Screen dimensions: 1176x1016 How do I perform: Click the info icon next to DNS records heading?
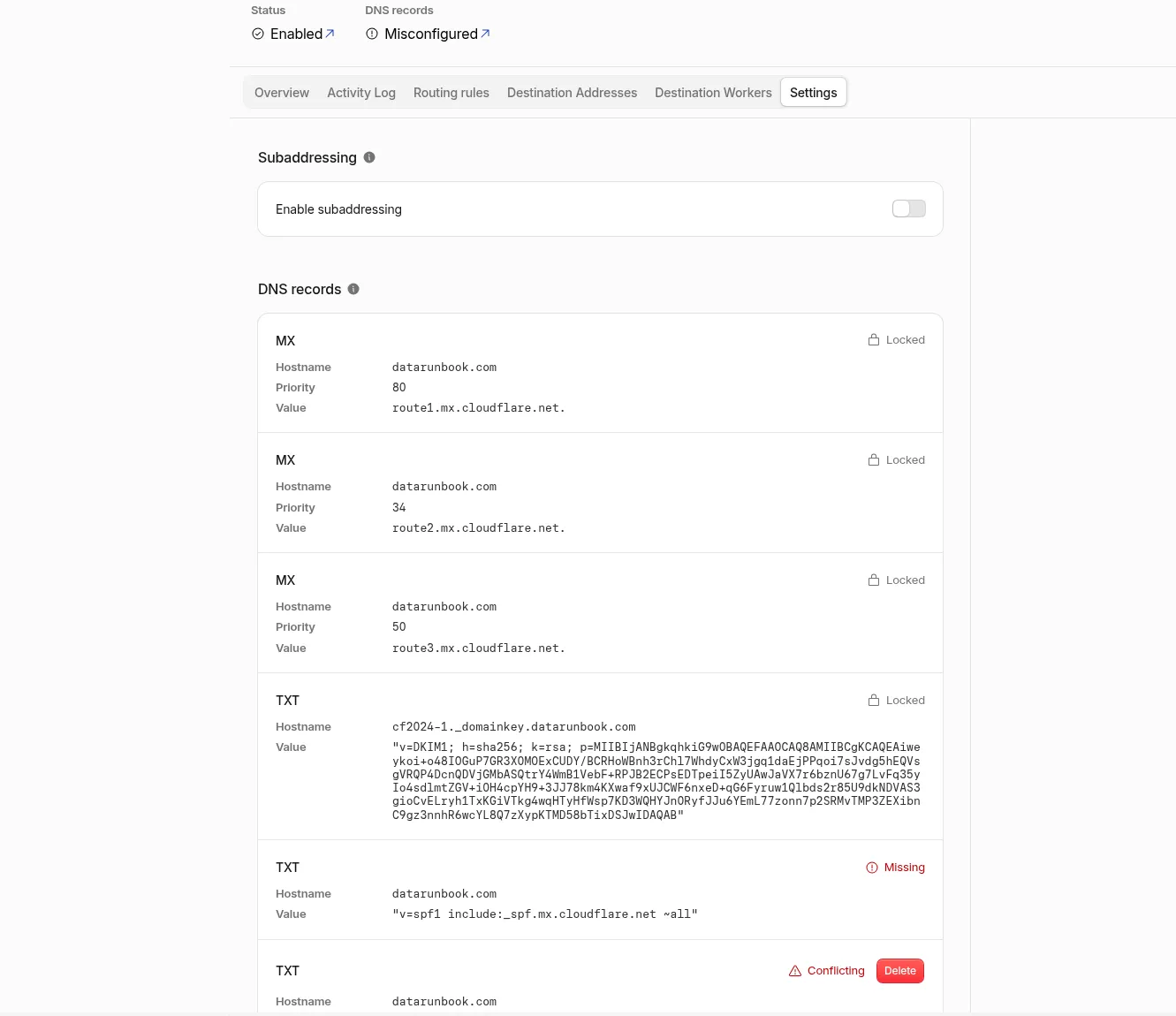click(x=353, y=289)
